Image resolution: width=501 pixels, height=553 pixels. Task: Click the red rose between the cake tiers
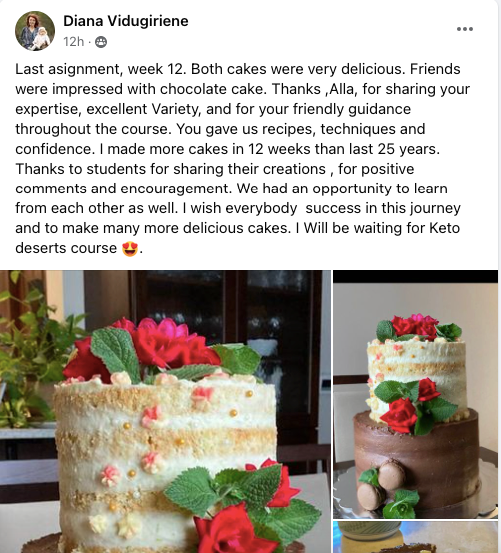[399, 415]
